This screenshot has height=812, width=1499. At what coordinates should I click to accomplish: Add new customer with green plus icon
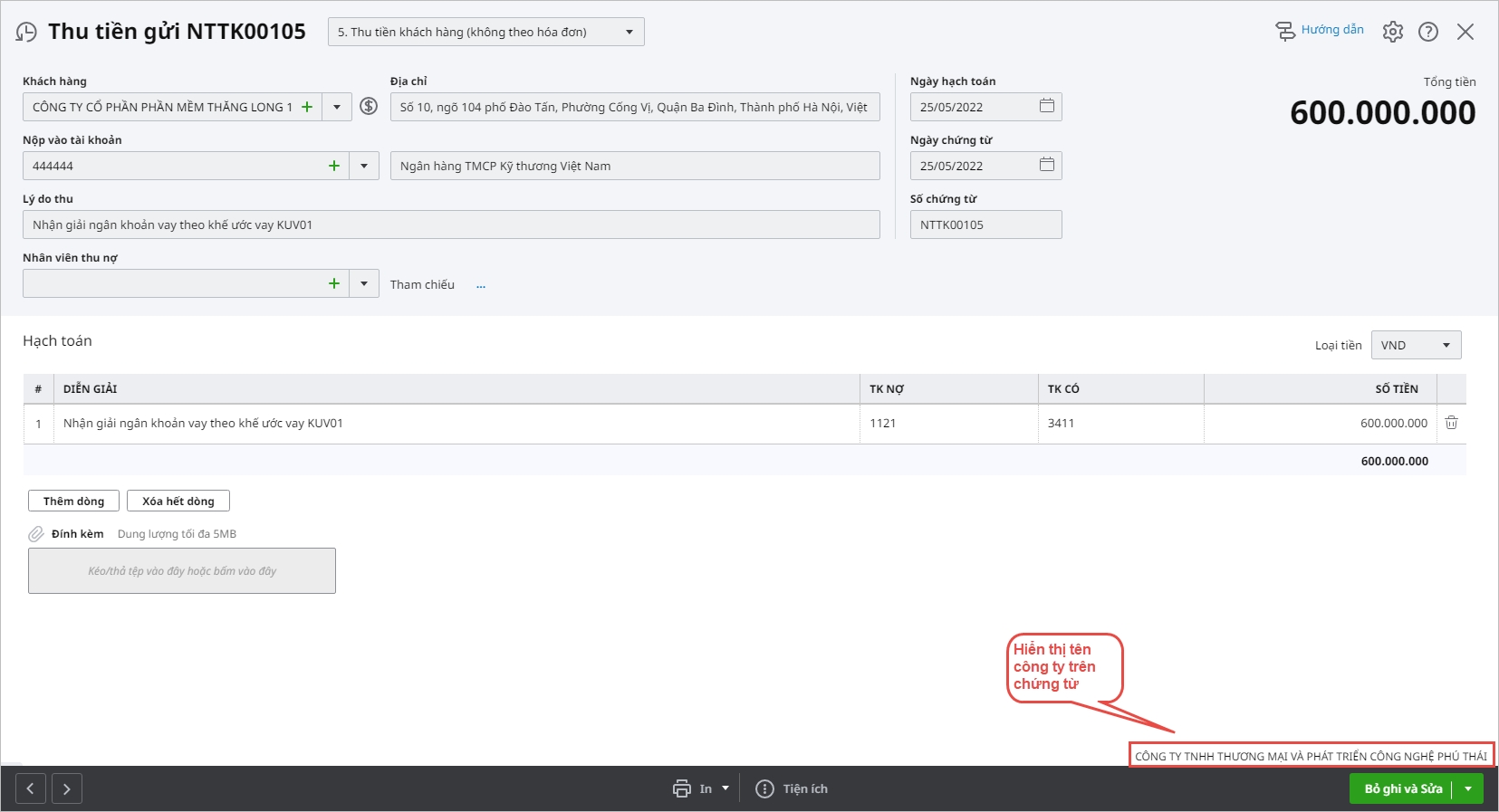click(x=307, y=107)
